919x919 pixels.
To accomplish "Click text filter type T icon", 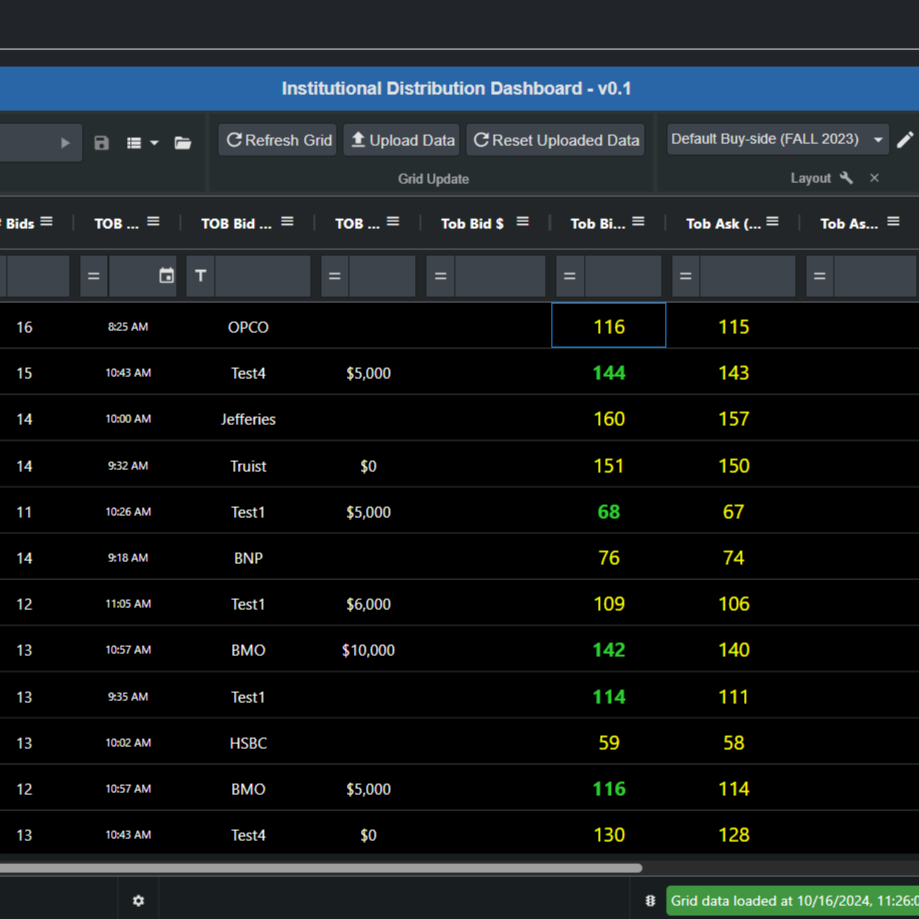I will pos(200,276).
